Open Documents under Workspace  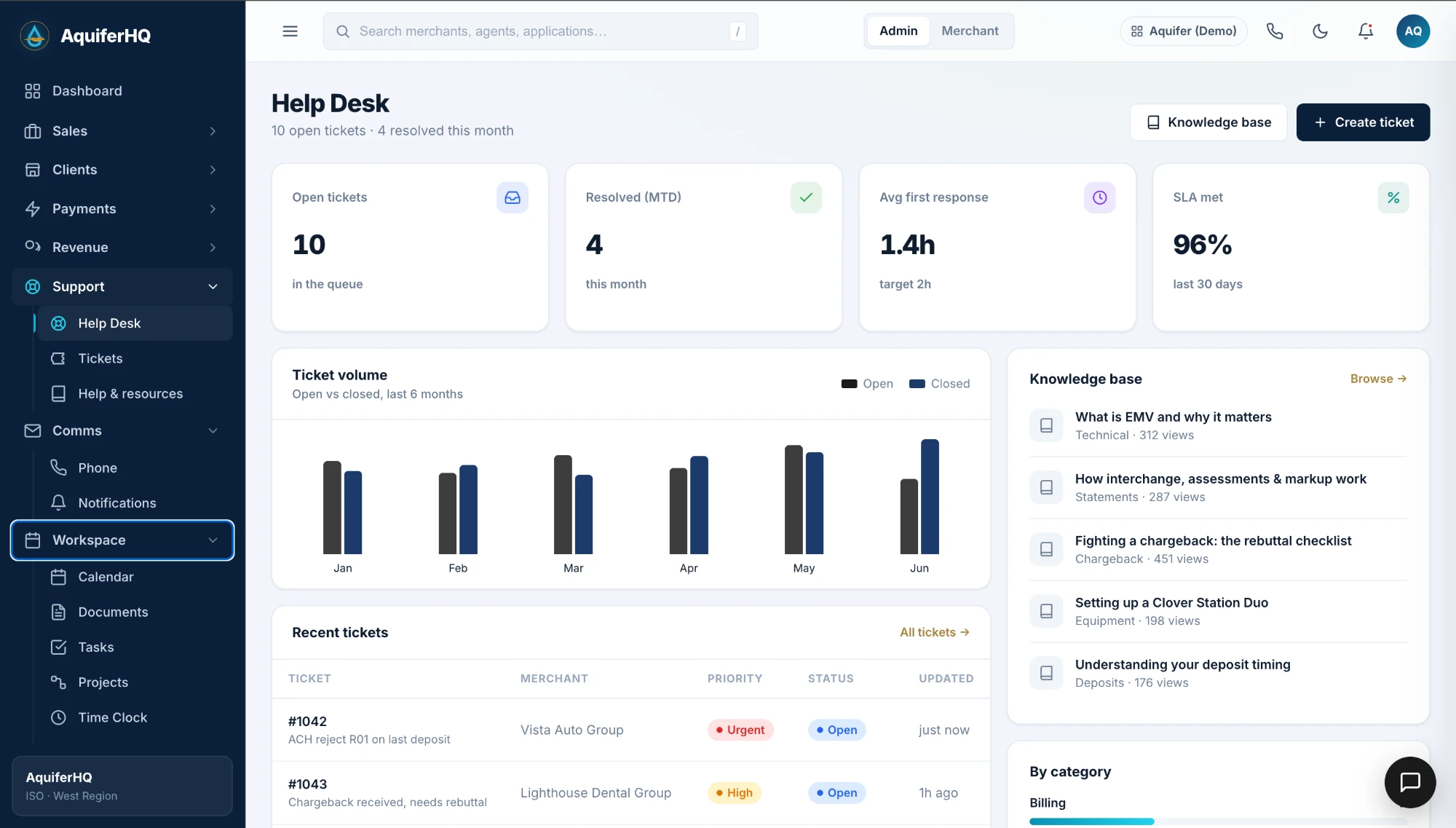tap(135, 612)
